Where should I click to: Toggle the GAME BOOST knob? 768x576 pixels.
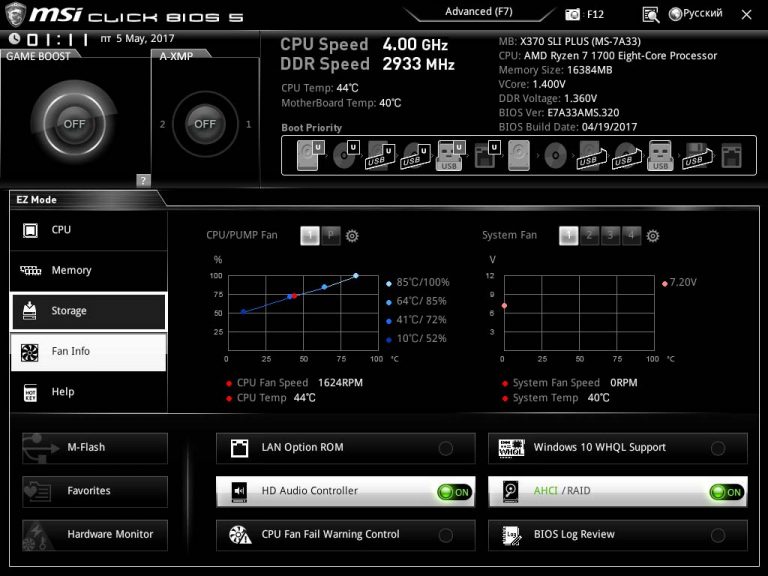pos(74,124)
